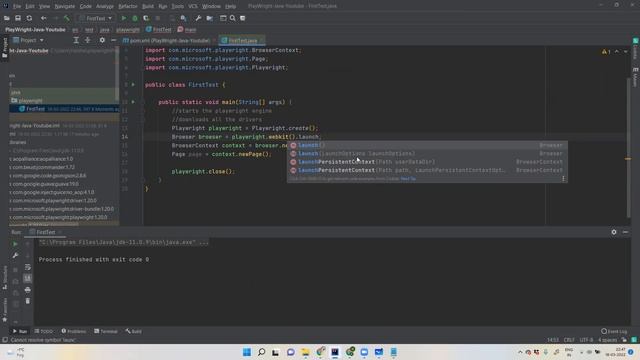Image resolution: width=640 pixels, height=360 pixels.
Task: Click Windows Start button on taskbar
Action: pos(247,352)
